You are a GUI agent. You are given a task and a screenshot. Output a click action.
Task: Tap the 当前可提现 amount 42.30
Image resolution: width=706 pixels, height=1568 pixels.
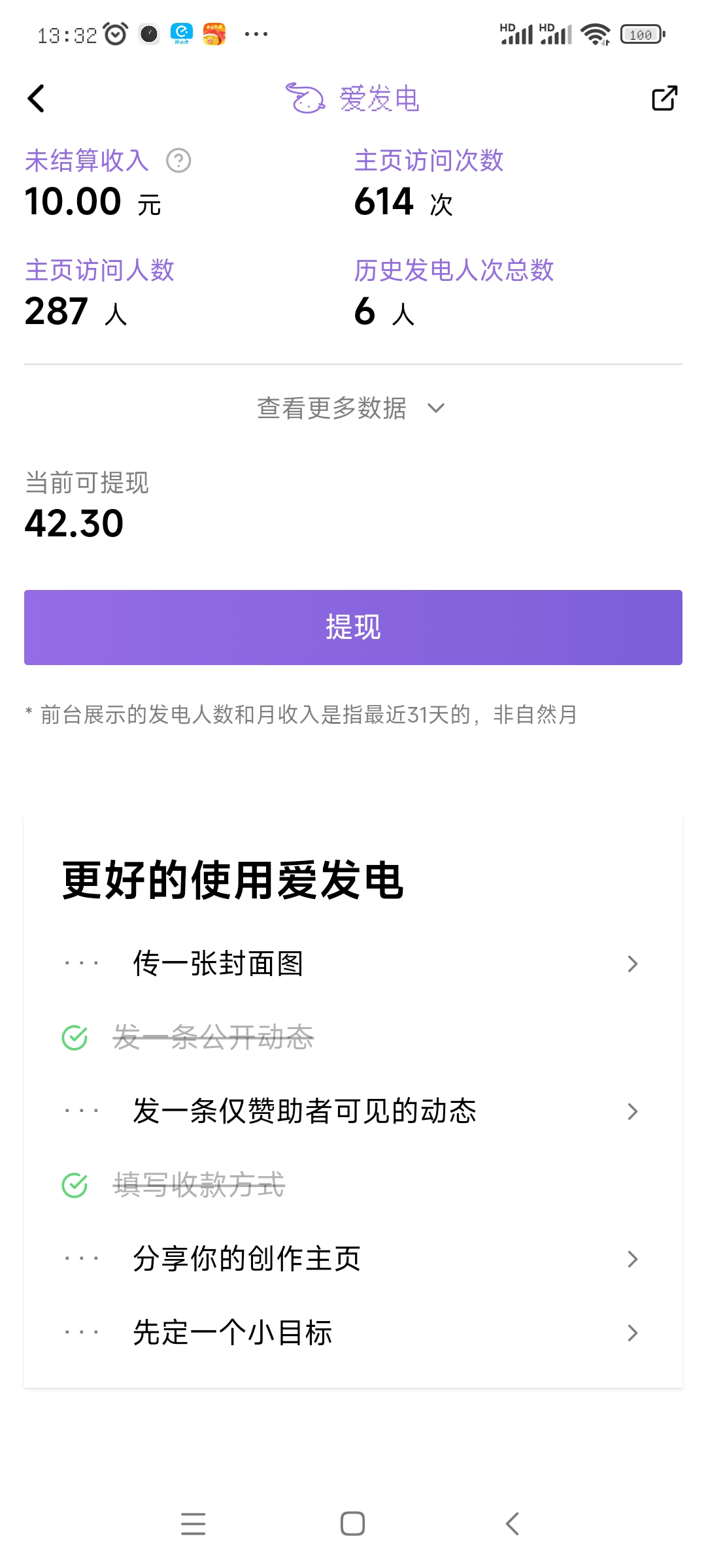tap(75, 524)
